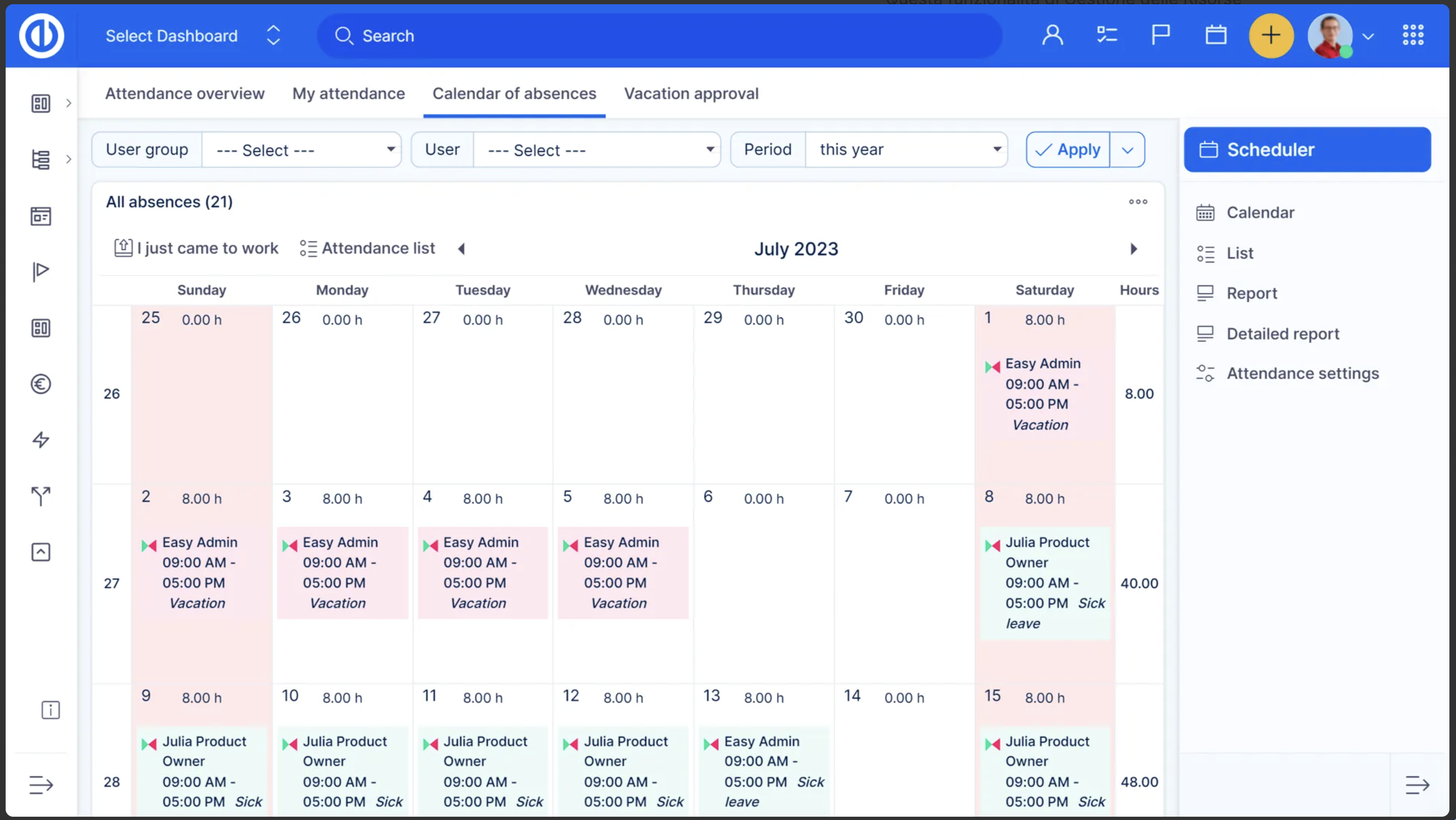Image resolution: width=1456 pixels, height=820 pixels.
Task: Open the news page icon in left sidebar
Action: (x=40, y=216)
